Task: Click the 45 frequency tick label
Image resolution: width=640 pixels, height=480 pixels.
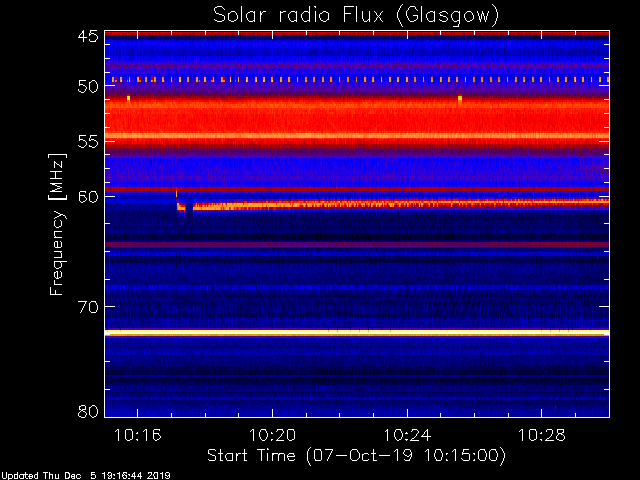Action: pos(88,36)
